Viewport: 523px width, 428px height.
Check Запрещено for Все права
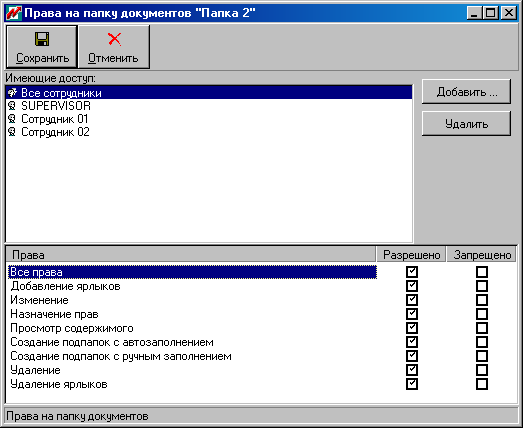(x=482, y=272)
